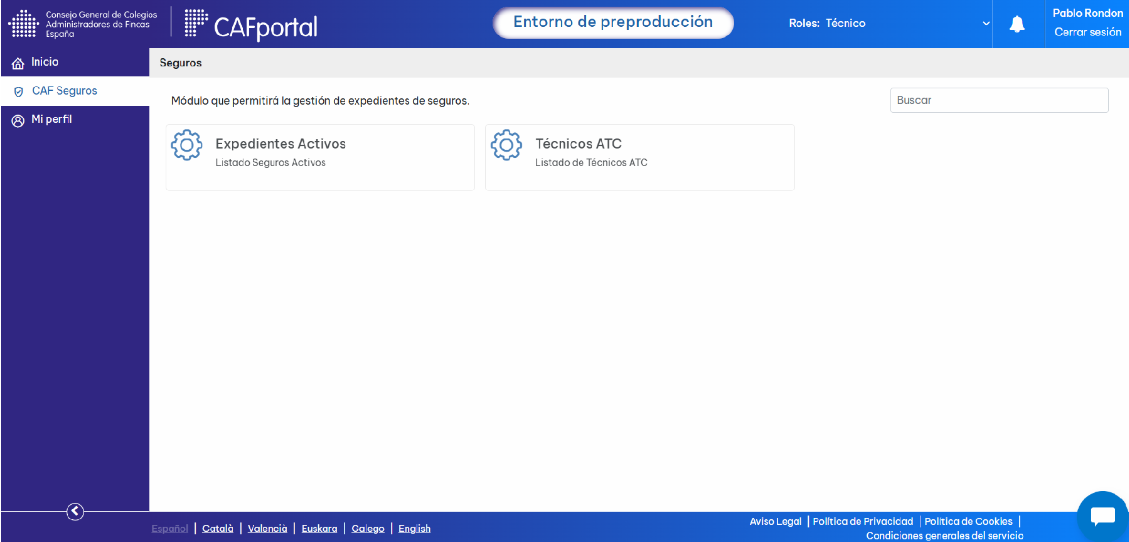Open the Expedientes Activos card

tap(320, 158)
